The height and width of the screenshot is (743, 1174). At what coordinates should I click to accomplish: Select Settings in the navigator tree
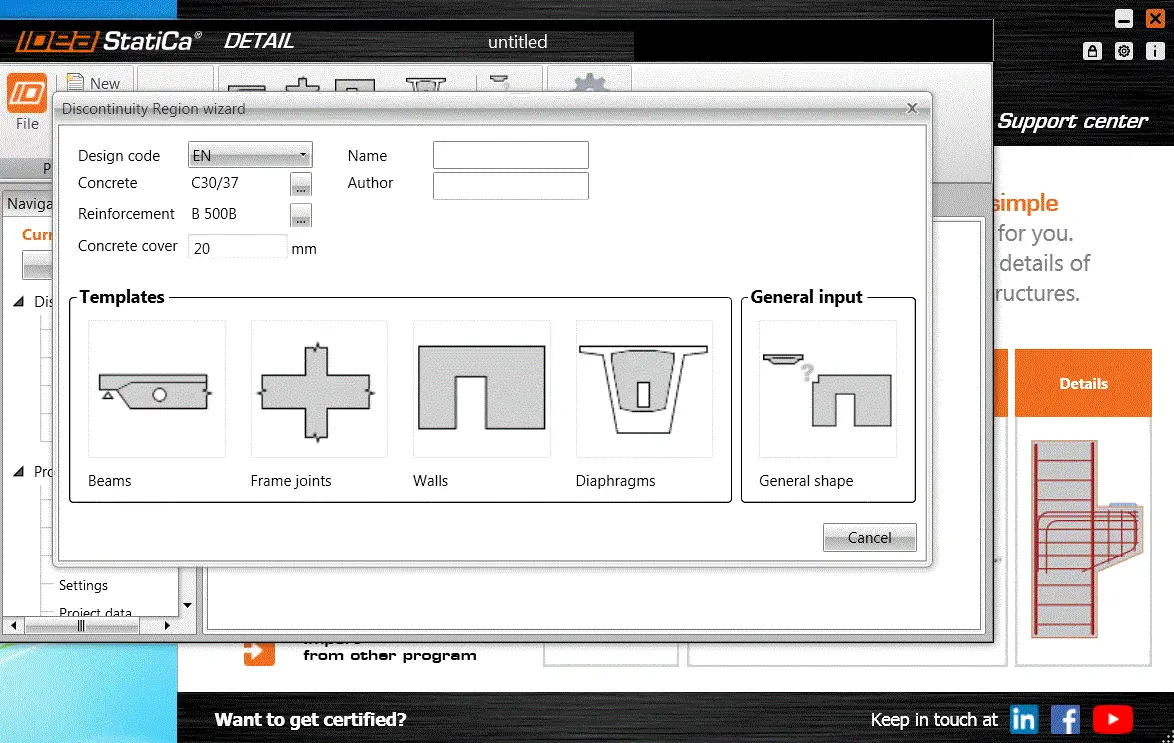83,585
